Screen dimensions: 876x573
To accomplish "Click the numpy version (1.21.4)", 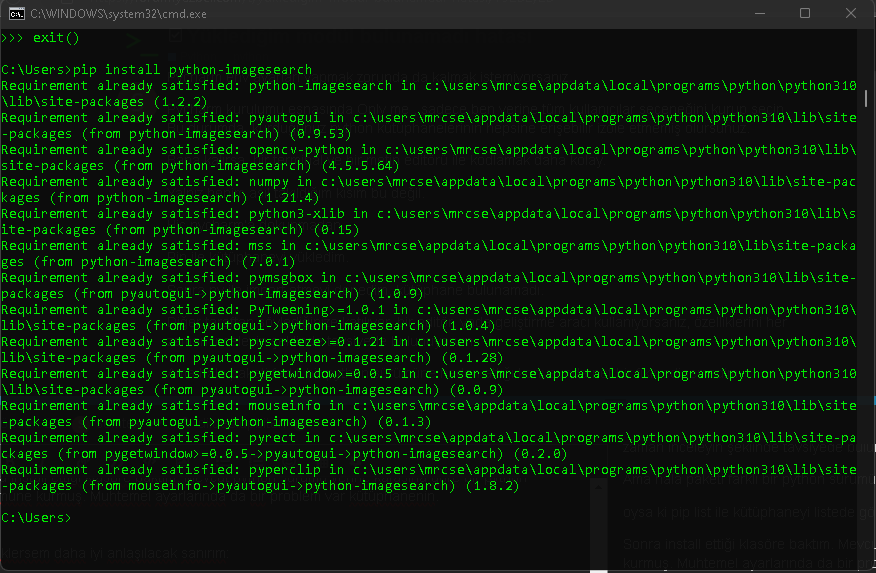I will [288, 198].
